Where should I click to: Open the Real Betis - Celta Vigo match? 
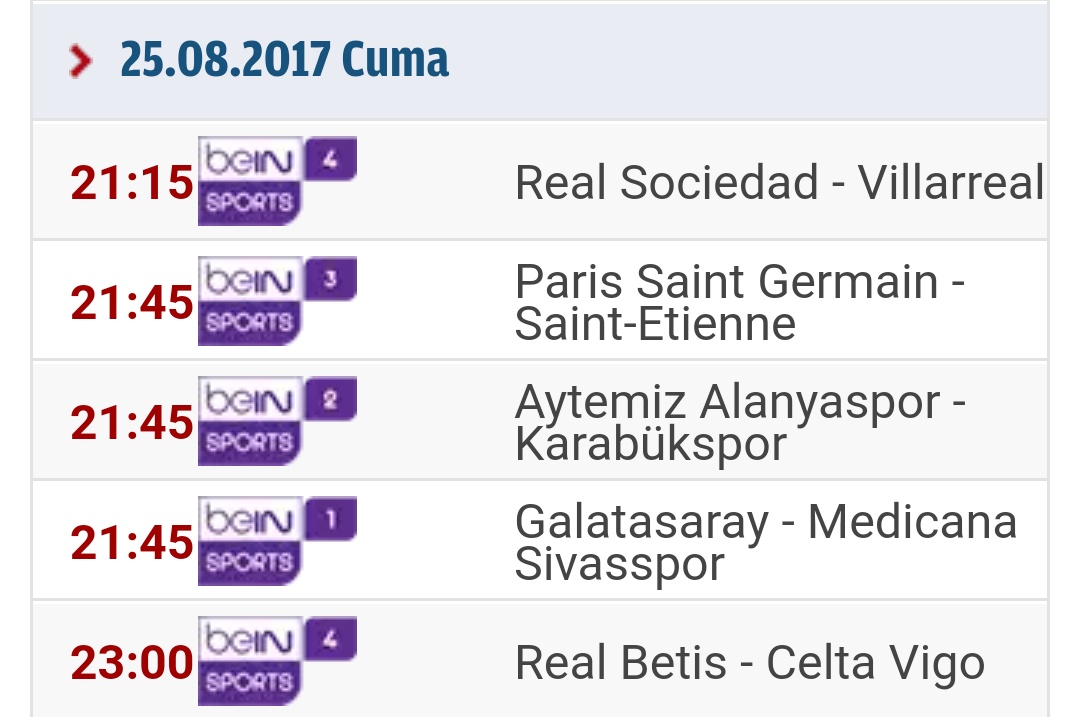[x=750, y=663]
